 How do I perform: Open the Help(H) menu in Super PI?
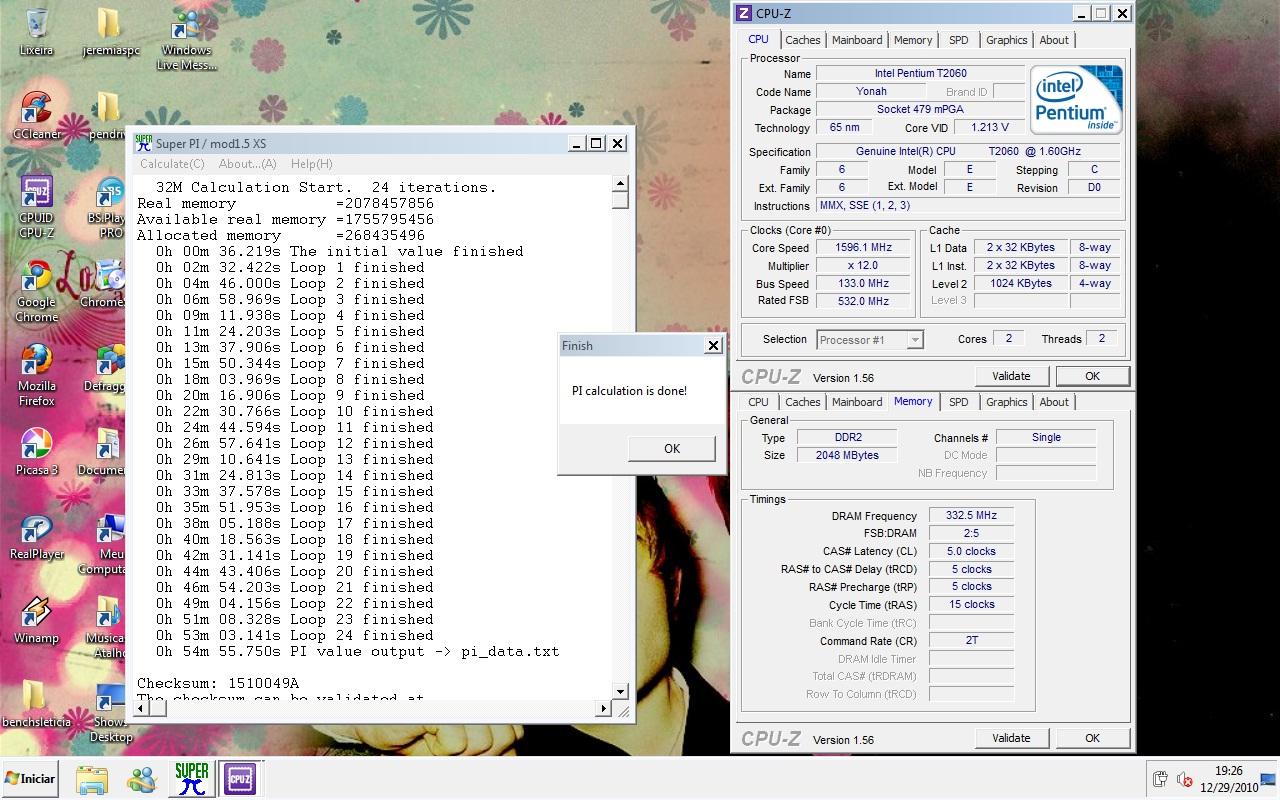[311, 164]
